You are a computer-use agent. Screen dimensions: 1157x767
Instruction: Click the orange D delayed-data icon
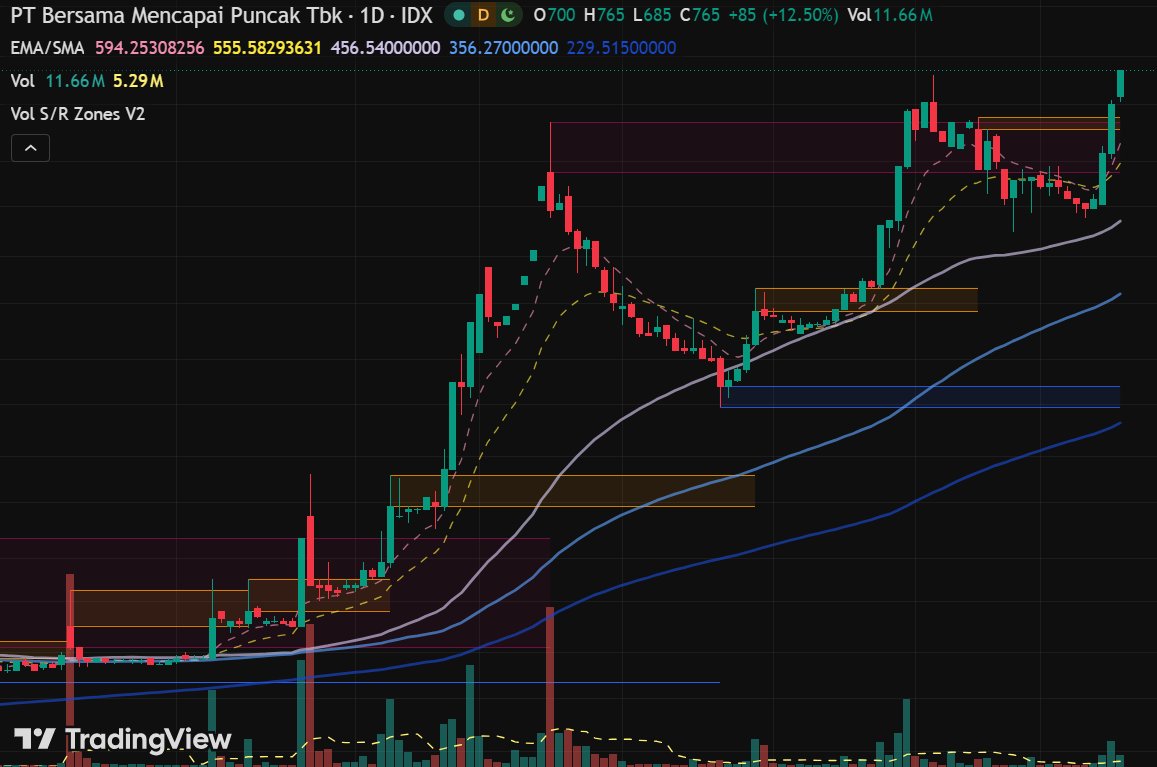point(483,15)
